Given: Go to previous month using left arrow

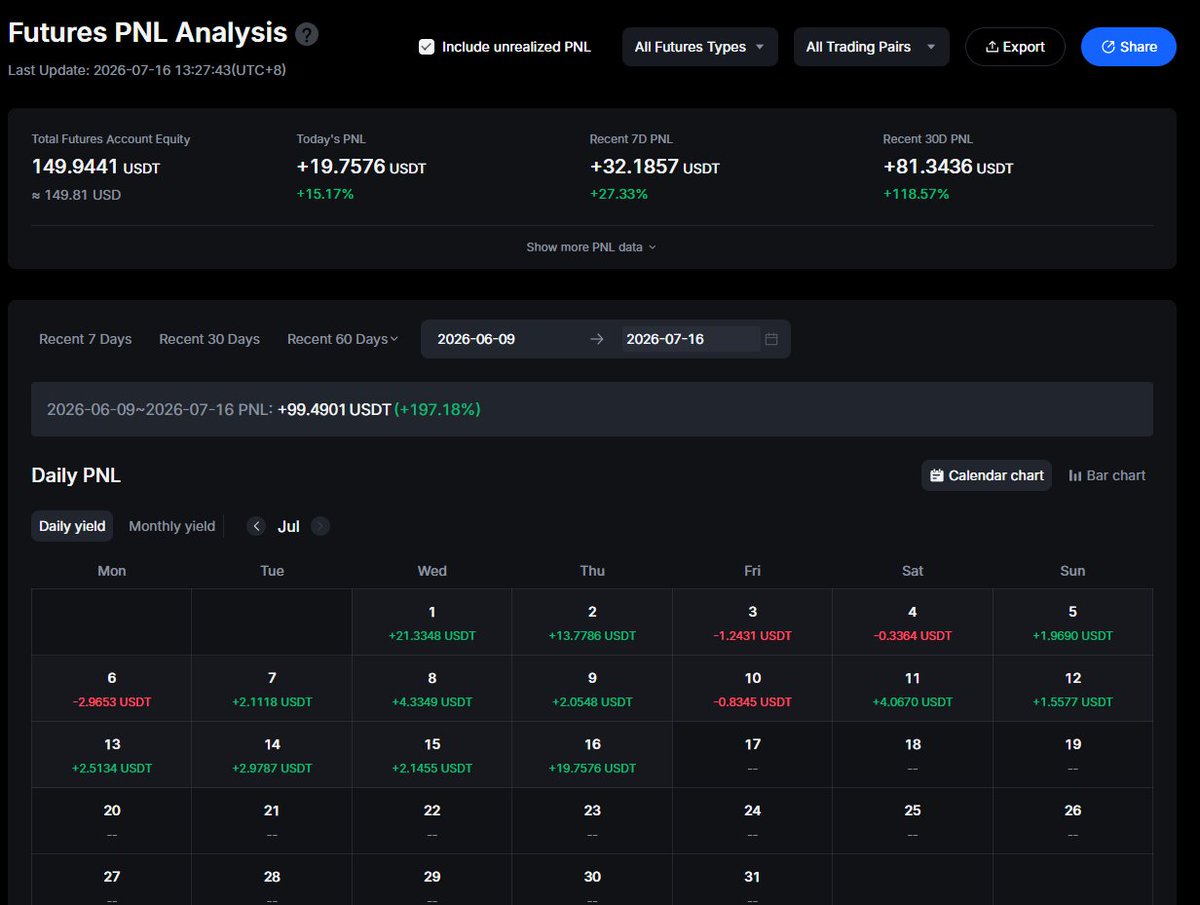Looking at the screenshot, I should pos(257,526).
